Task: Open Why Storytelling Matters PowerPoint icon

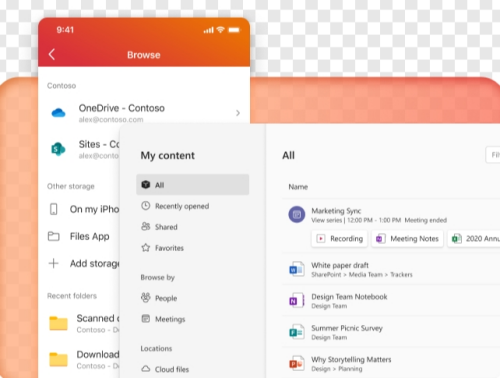Action: tap(297, 363)
